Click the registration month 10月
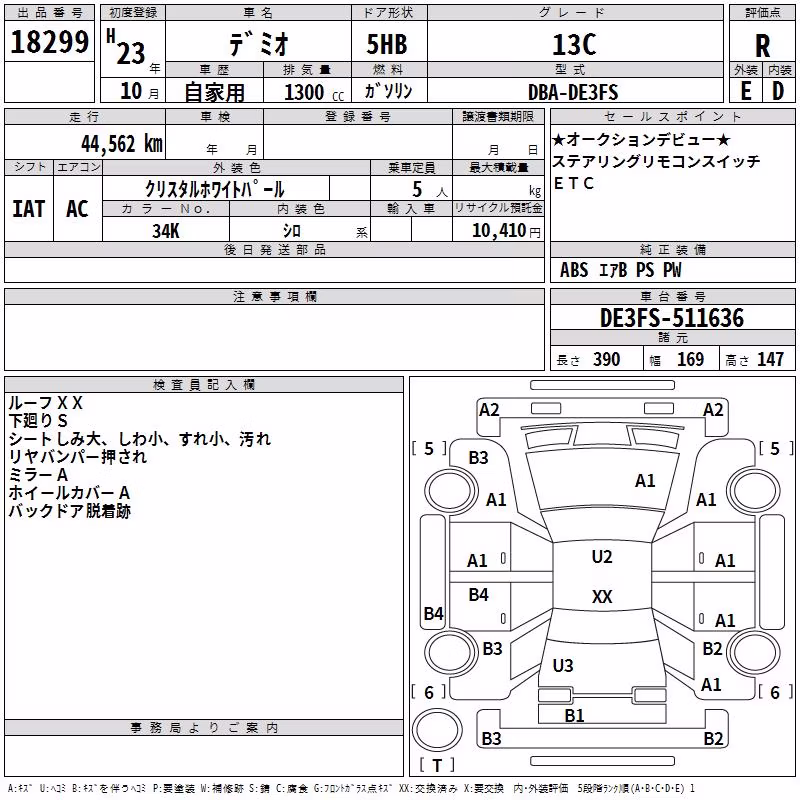The image size is (800, 800). tap(139, 91)
